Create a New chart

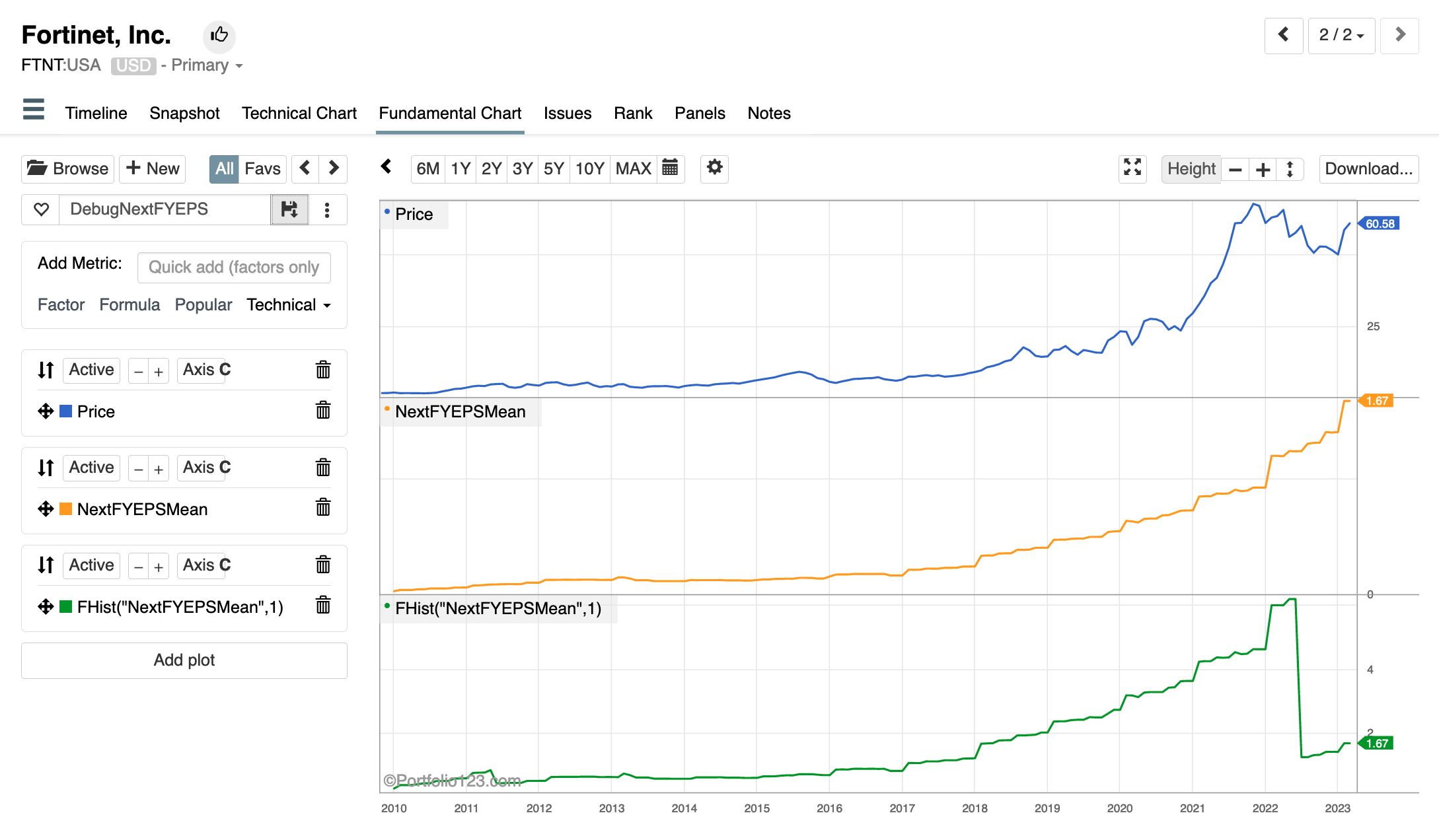[x=153, y=169]
